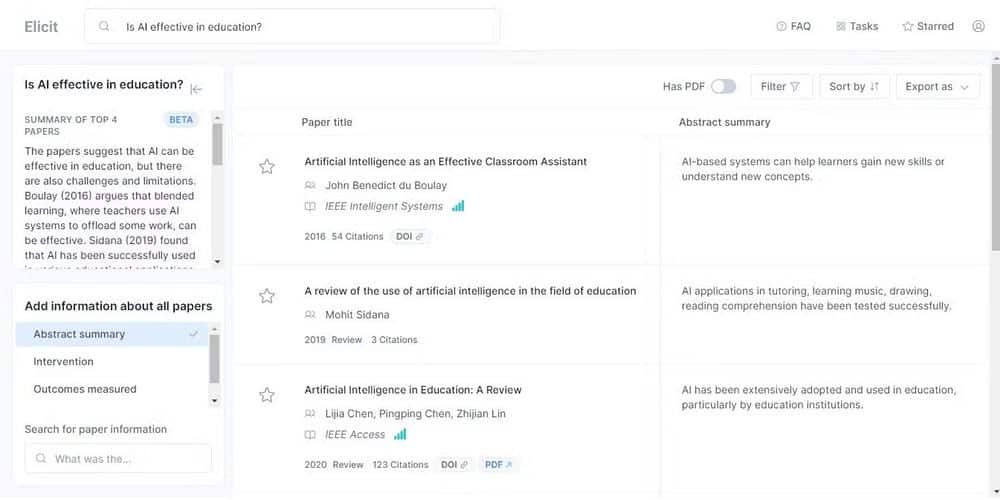Open the user account profile icon
The image size is (1000, 500).
pos(978,27)
